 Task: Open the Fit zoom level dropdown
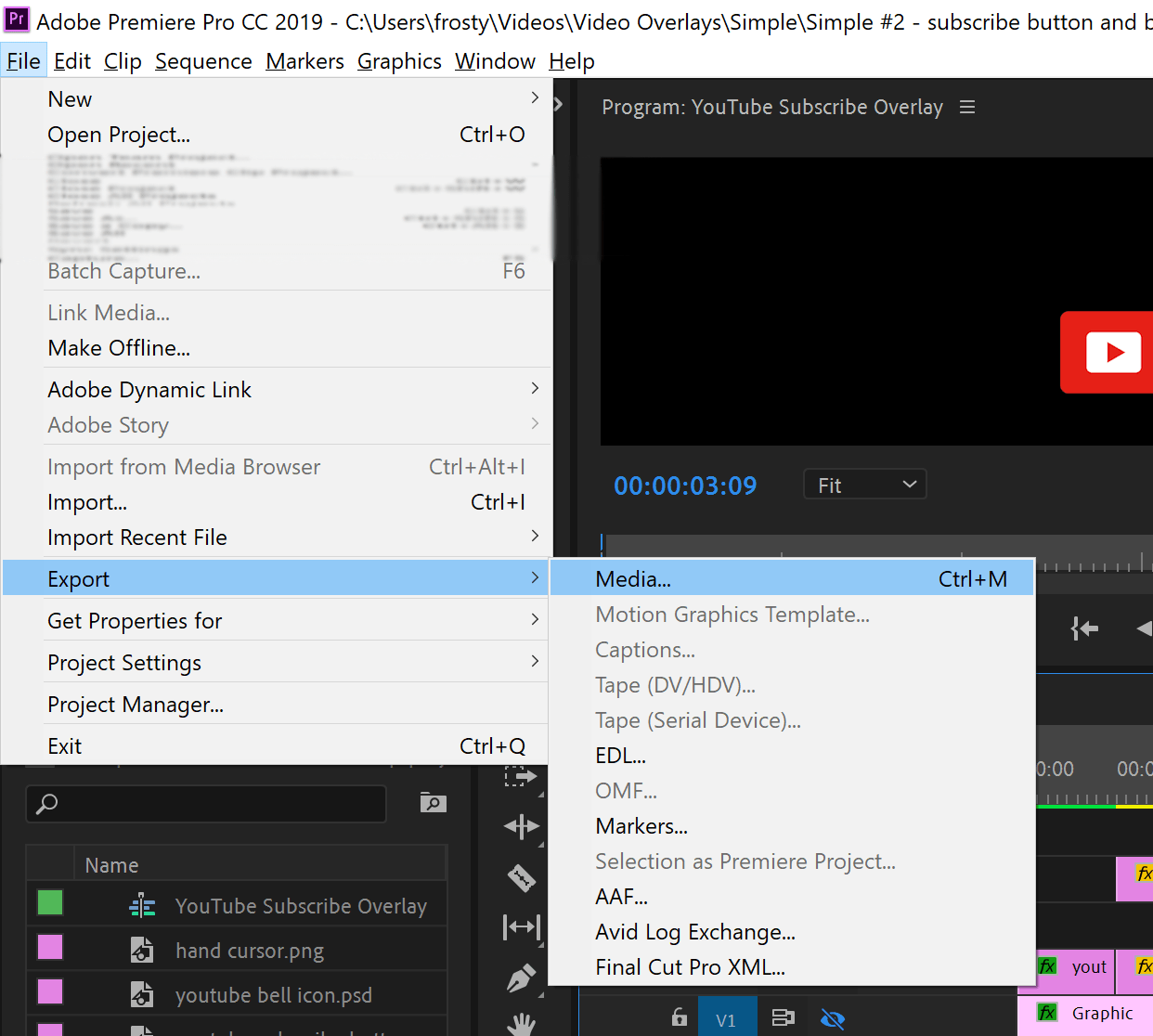coord(864,484)
